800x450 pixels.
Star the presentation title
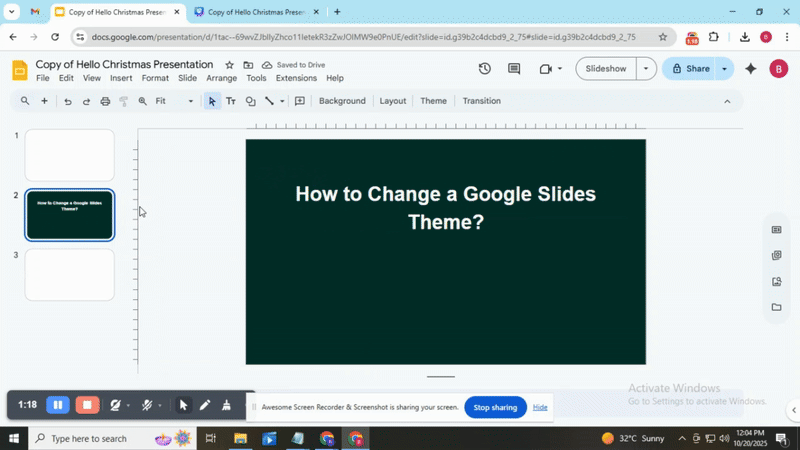pyautogui.click(x=229, y=65)
